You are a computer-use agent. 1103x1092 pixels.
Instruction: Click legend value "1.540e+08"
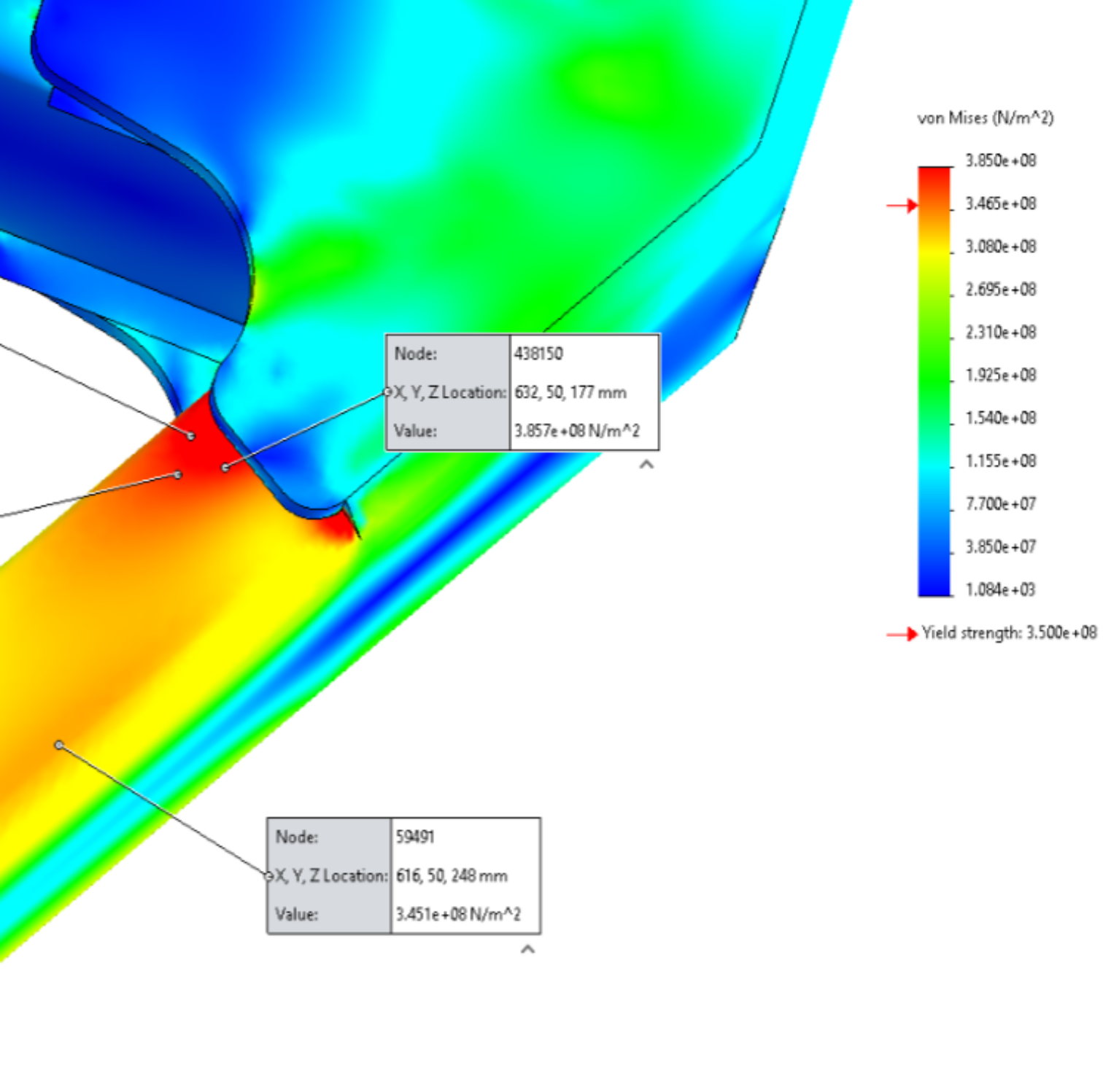point(1000,418)
